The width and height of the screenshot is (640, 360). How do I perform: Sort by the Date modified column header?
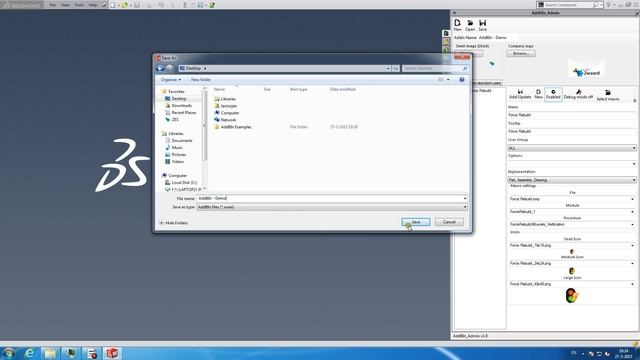(x=342, y=89)
